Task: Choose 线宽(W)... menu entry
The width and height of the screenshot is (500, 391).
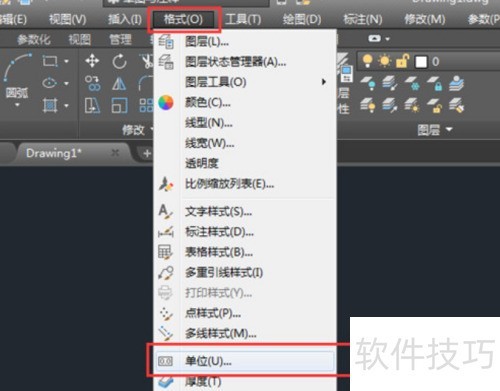Action: [245, 143]
